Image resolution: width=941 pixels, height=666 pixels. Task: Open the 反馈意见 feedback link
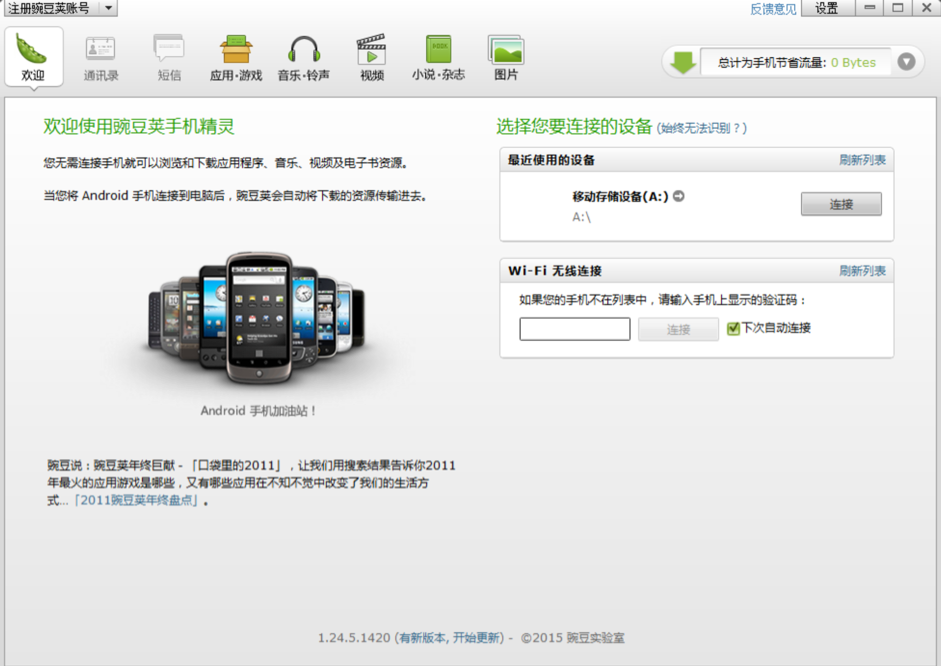pos(773,8)
